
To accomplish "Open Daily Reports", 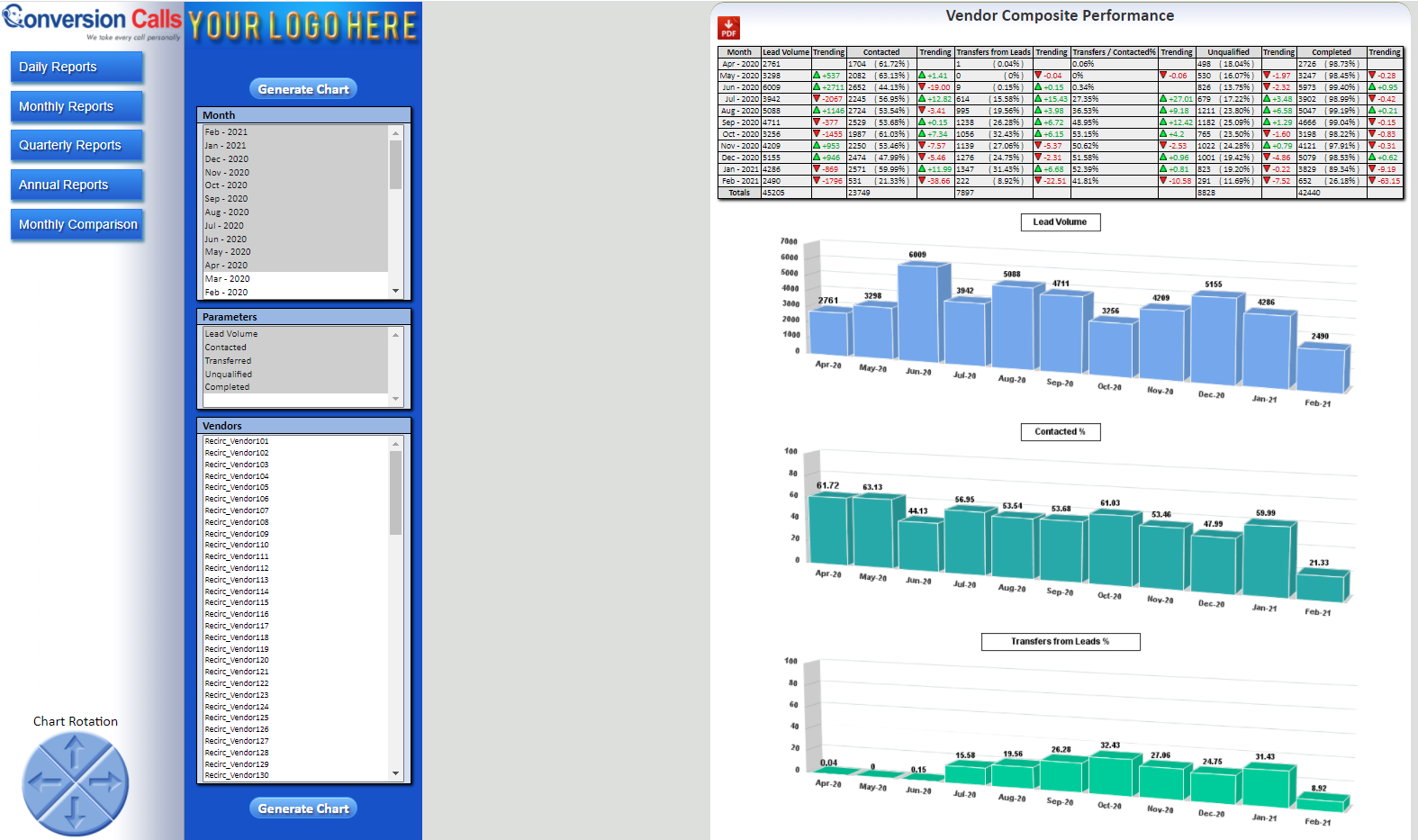I will coord(77,68).
